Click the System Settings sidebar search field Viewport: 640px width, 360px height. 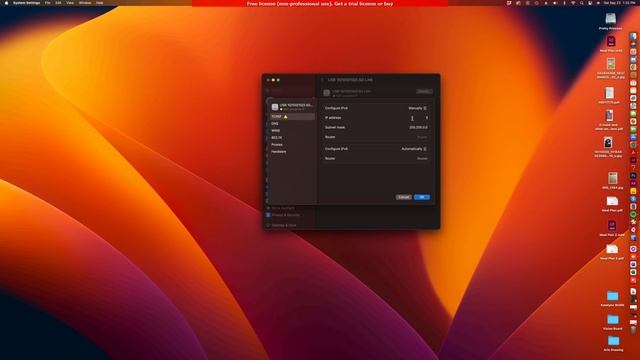tap(290, 90)
